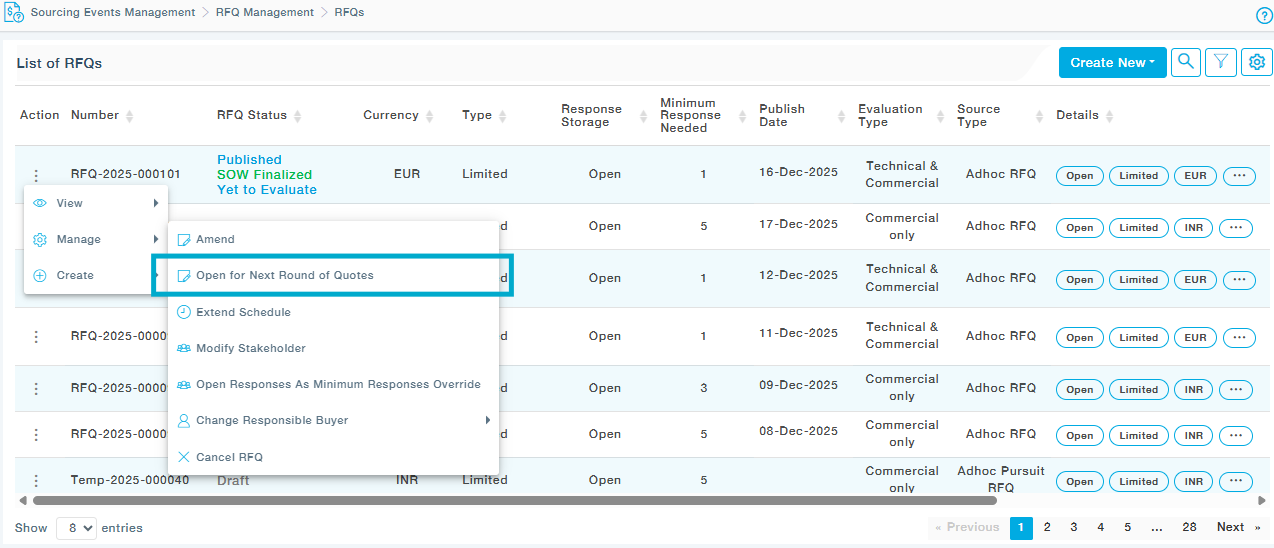1274x548 pixels.
Task: Sort by the Publish Date column
Action: click(x=843, y=116)
